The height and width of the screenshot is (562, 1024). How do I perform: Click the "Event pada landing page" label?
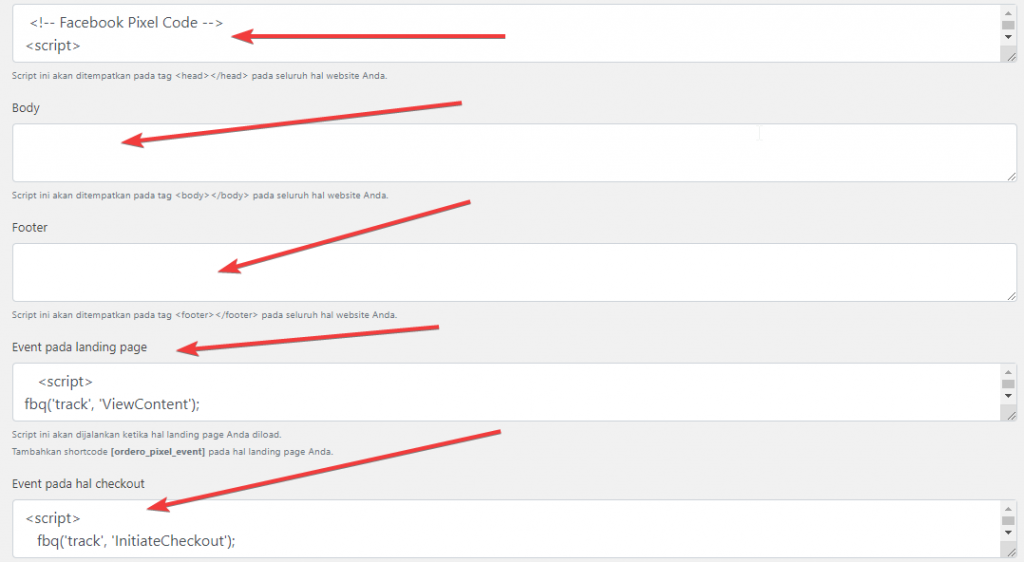click(x=79, y=347)
